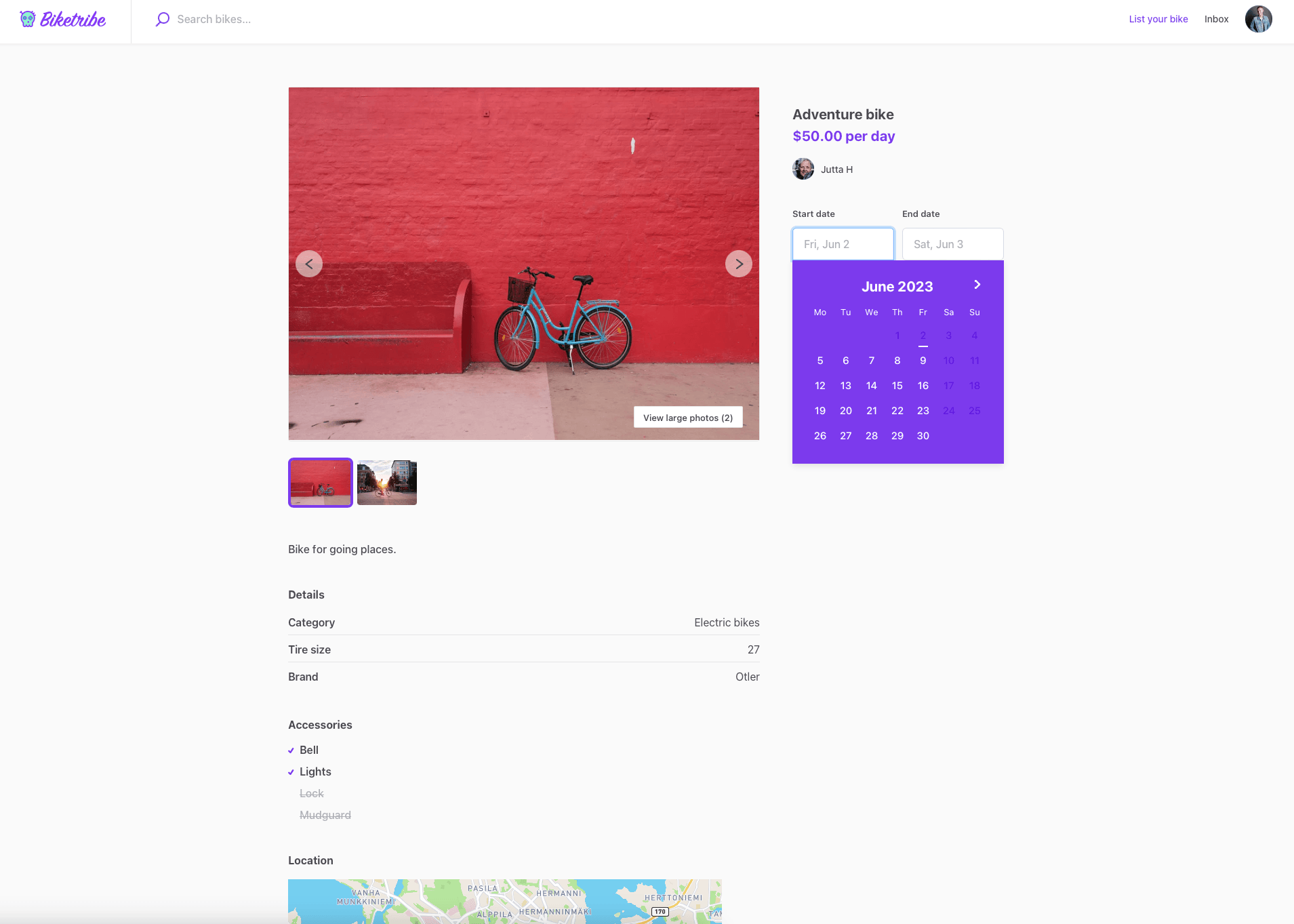Open the Start date picker field

coord(843,244)
